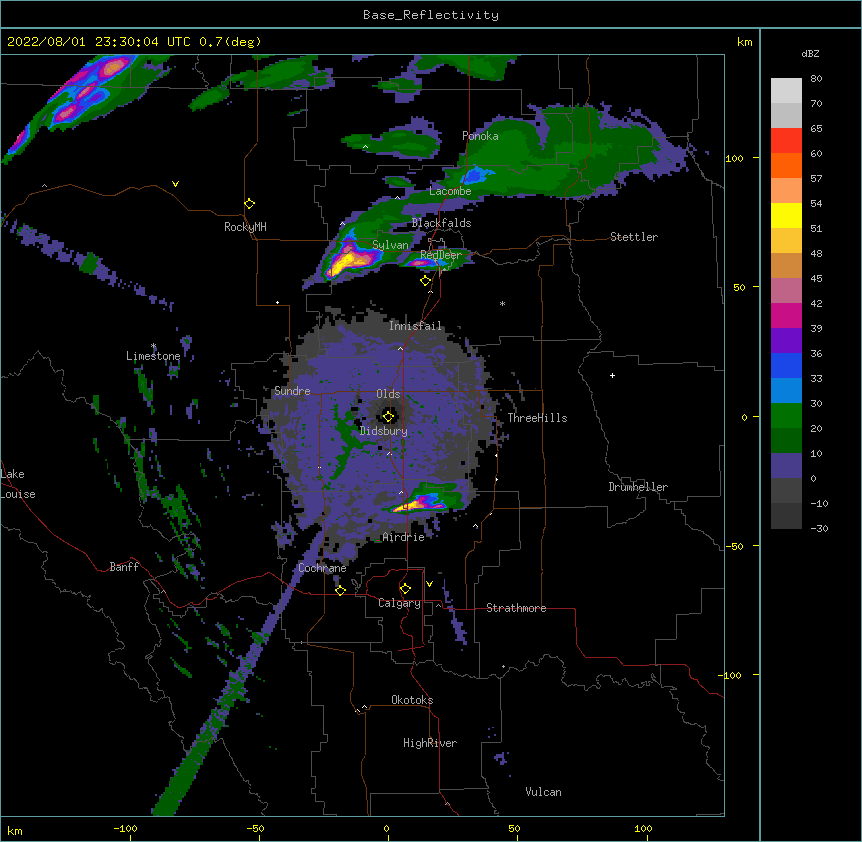Click the Olds town label

[388, 394]
